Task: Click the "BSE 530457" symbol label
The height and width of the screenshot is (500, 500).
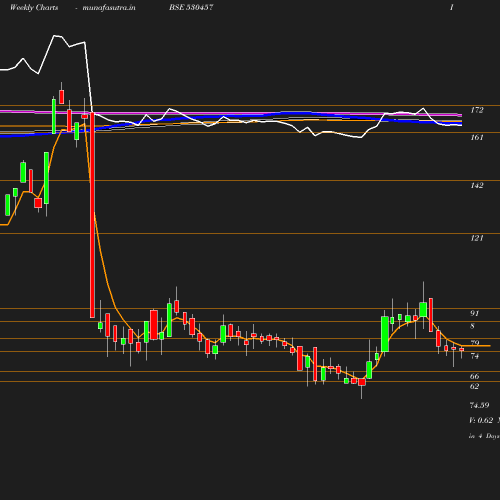Action: 191,7
